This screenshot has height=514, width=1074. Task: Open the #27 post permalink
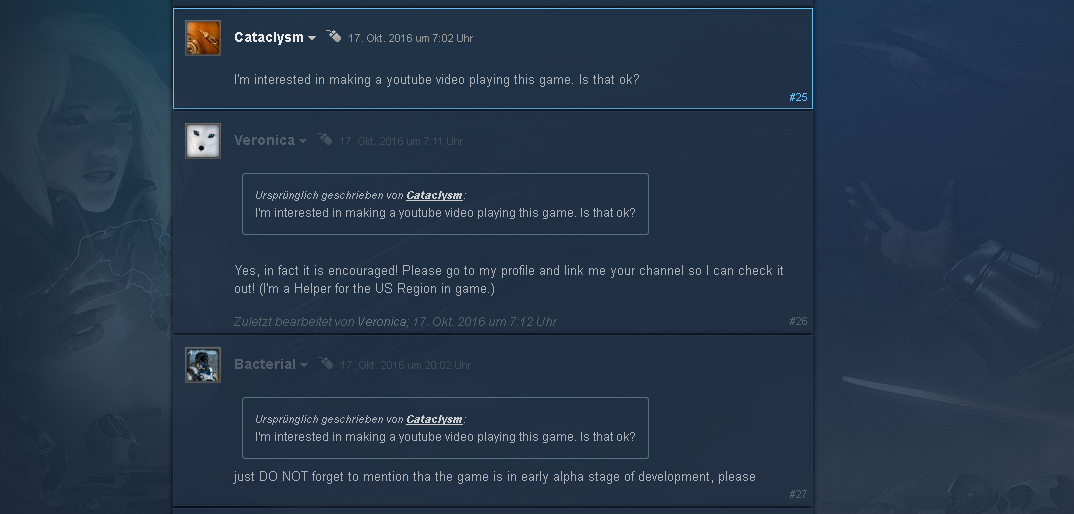click(798, 494)
